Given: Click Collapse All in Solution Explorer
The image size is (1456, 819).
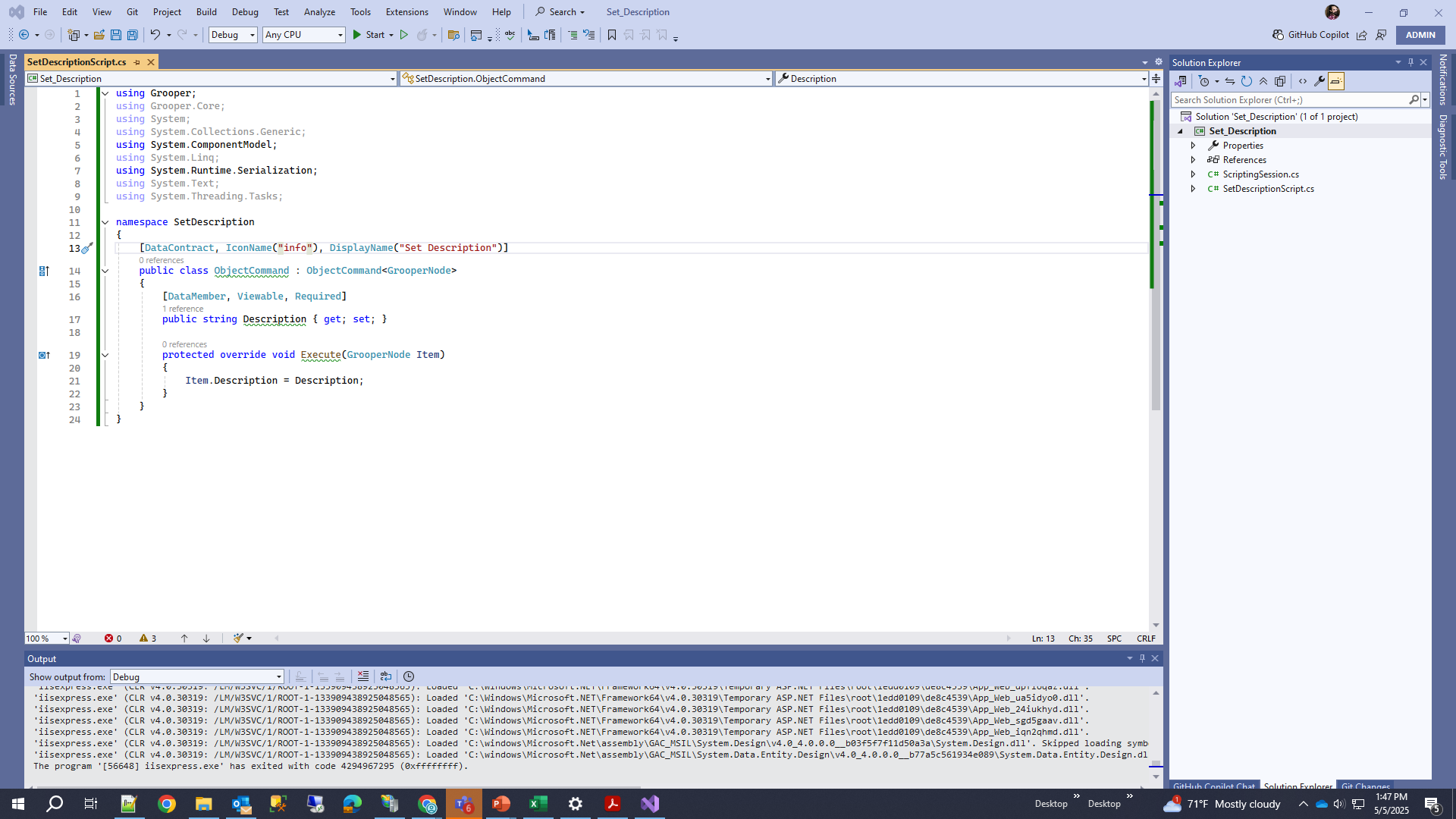Looking at the screenshot, I should (x=1263, y=81).
